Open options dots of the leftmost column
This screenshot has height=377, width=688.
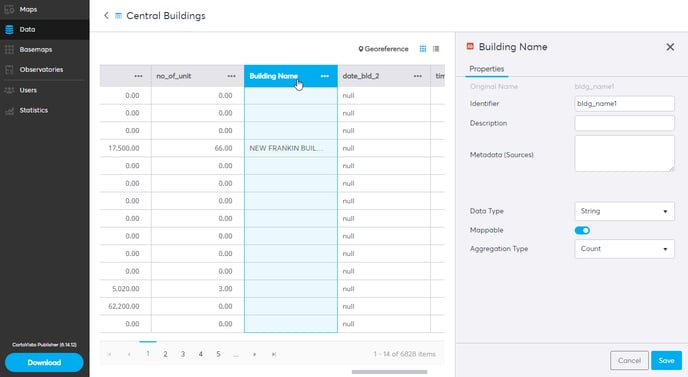coord(138,76)
